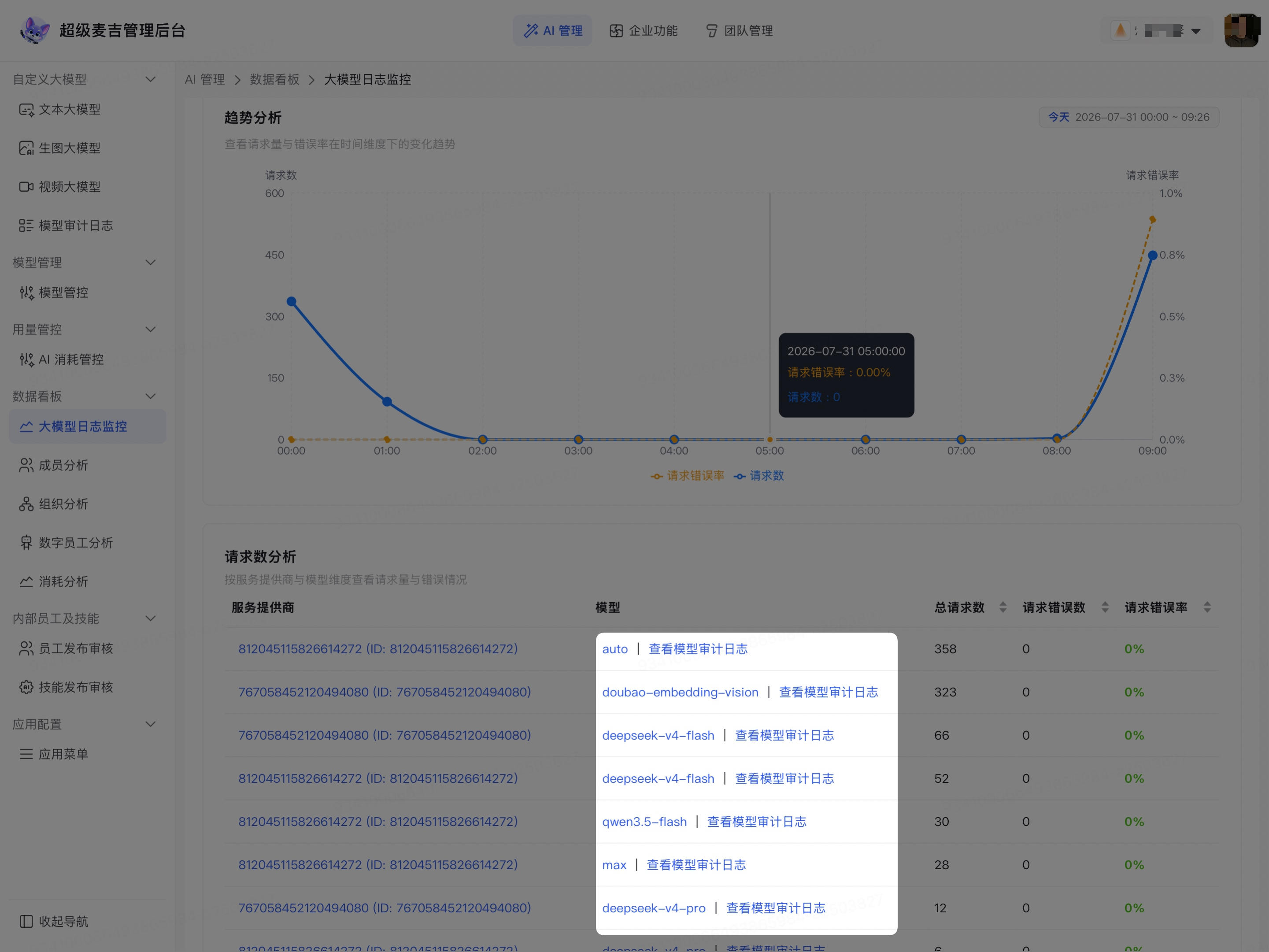Open 技能发布审核 sidebar item
Viewport: 1269px width, 952px height.
coord(87,687)
